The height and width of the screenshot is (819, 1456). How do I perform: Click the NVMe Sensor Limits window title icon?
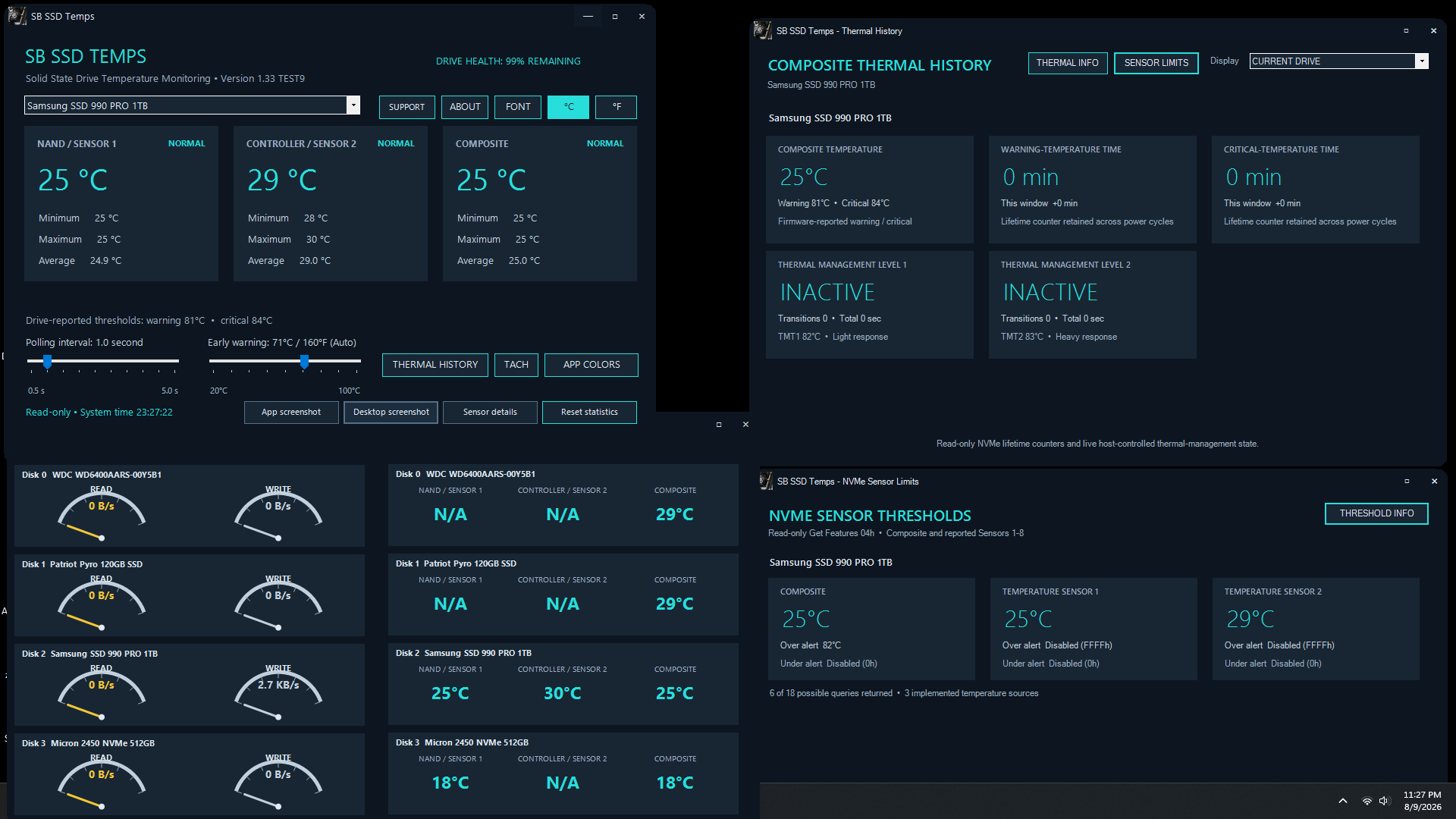click(x=767, y=482)
